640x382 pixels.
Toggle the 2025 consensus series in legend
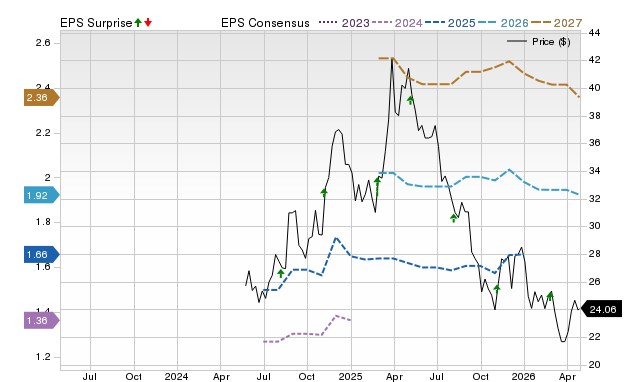click(450, 23)
